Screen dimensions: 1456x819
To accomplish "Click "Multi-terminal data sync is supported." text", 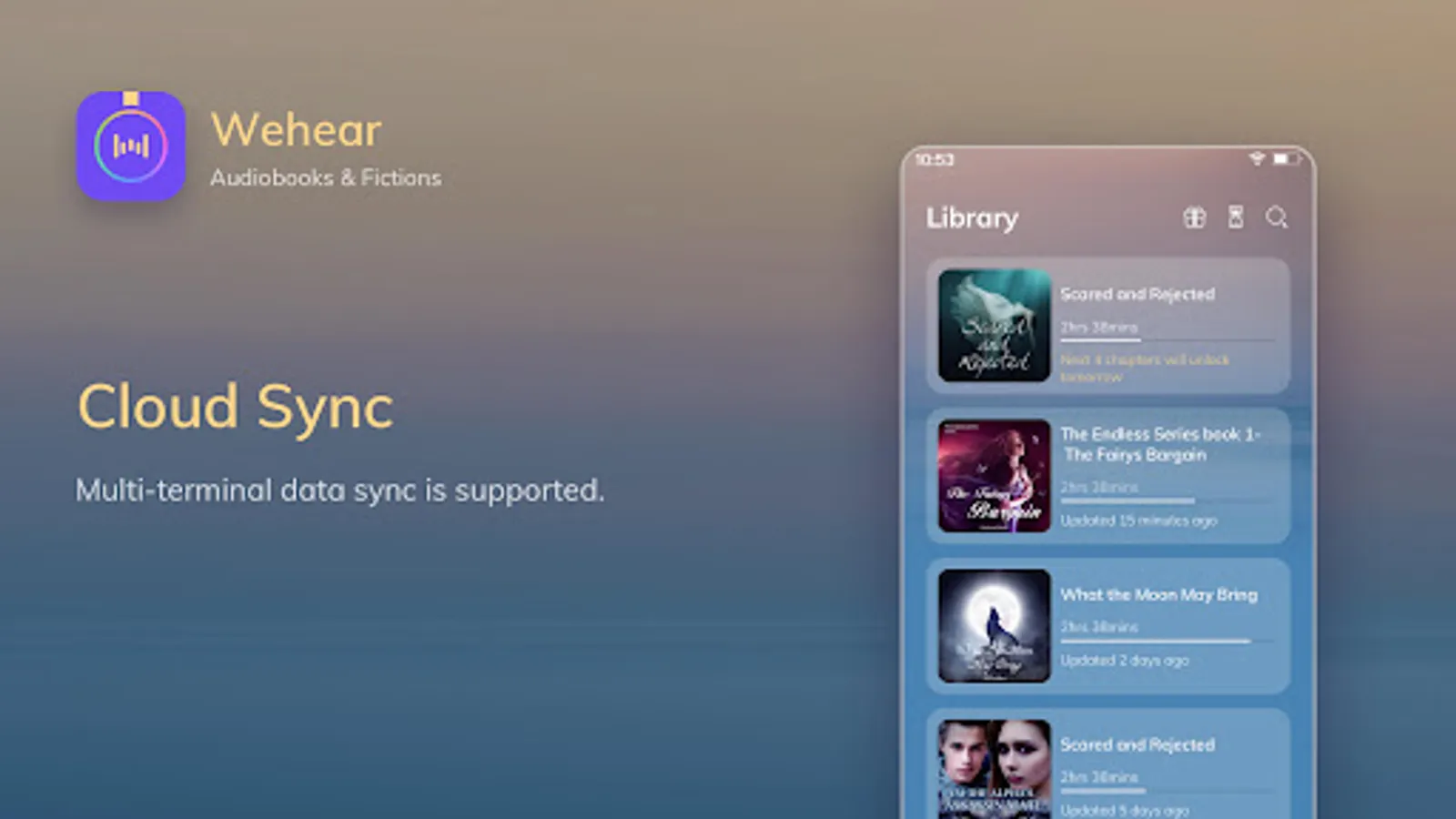I will click(339, 490).
